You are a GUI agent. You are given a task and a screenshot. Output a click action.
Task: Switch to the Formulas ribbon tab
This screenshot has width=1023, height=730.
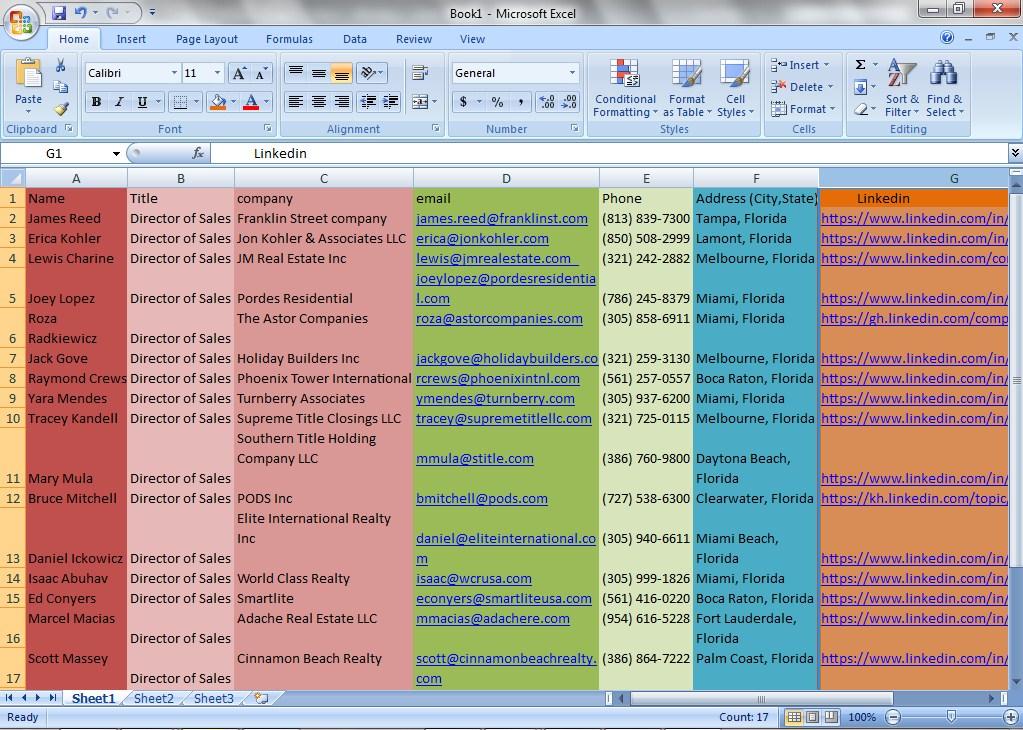tap(289, 39)
